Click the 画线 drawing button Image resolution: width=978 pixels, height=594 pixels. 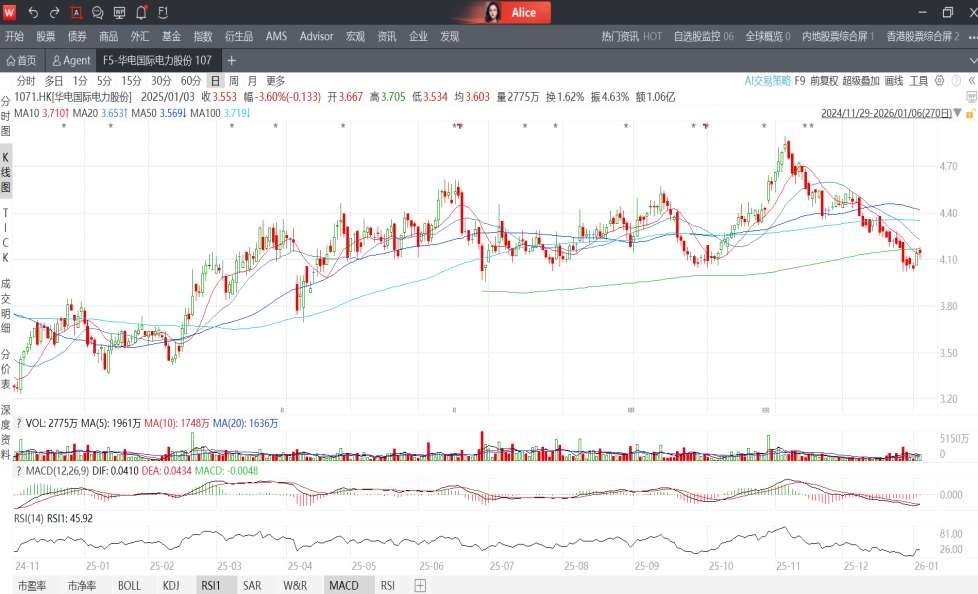tap(894, 81)
